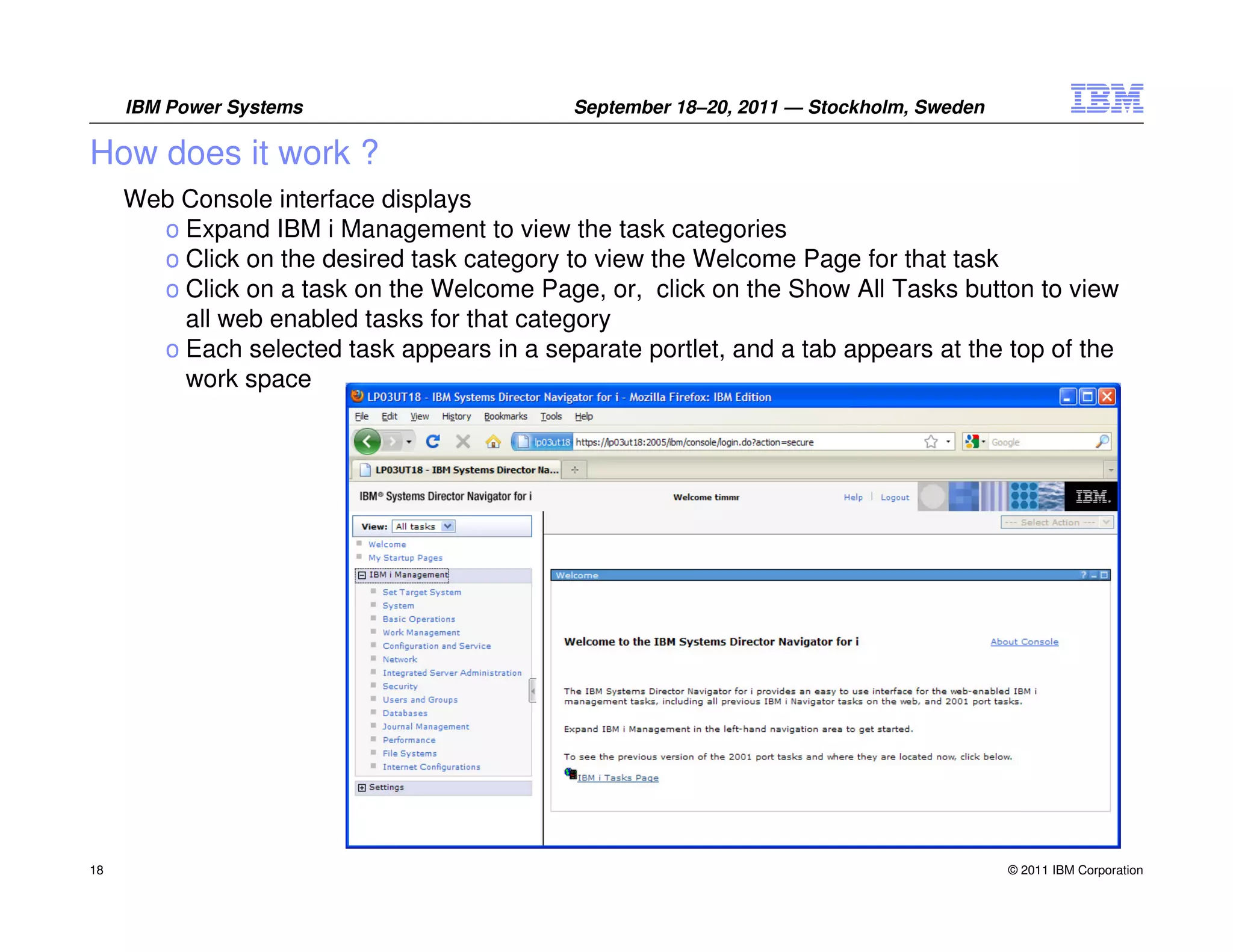The height and width of the screenshot is (952, 1233).
Task: Open the IBM i Tasks Page link
Action: click(618, 777)
